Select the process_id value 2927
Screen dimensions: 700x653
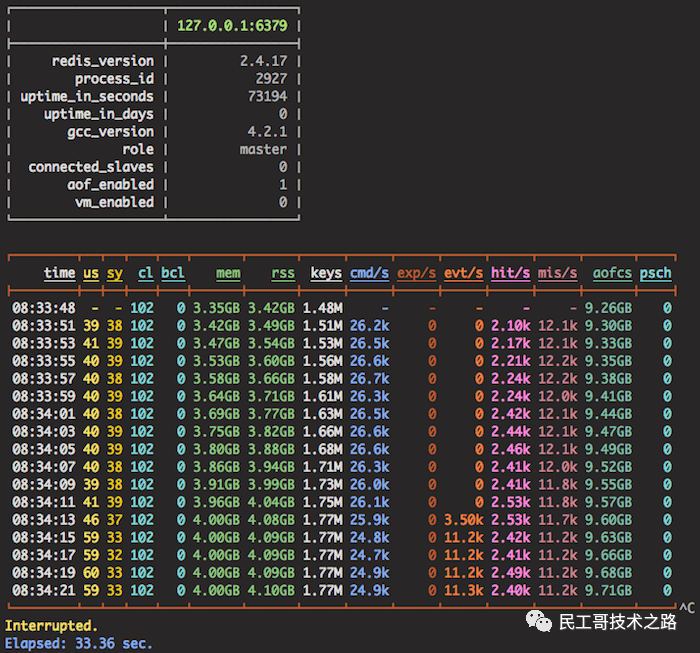[x=271, y=79]
